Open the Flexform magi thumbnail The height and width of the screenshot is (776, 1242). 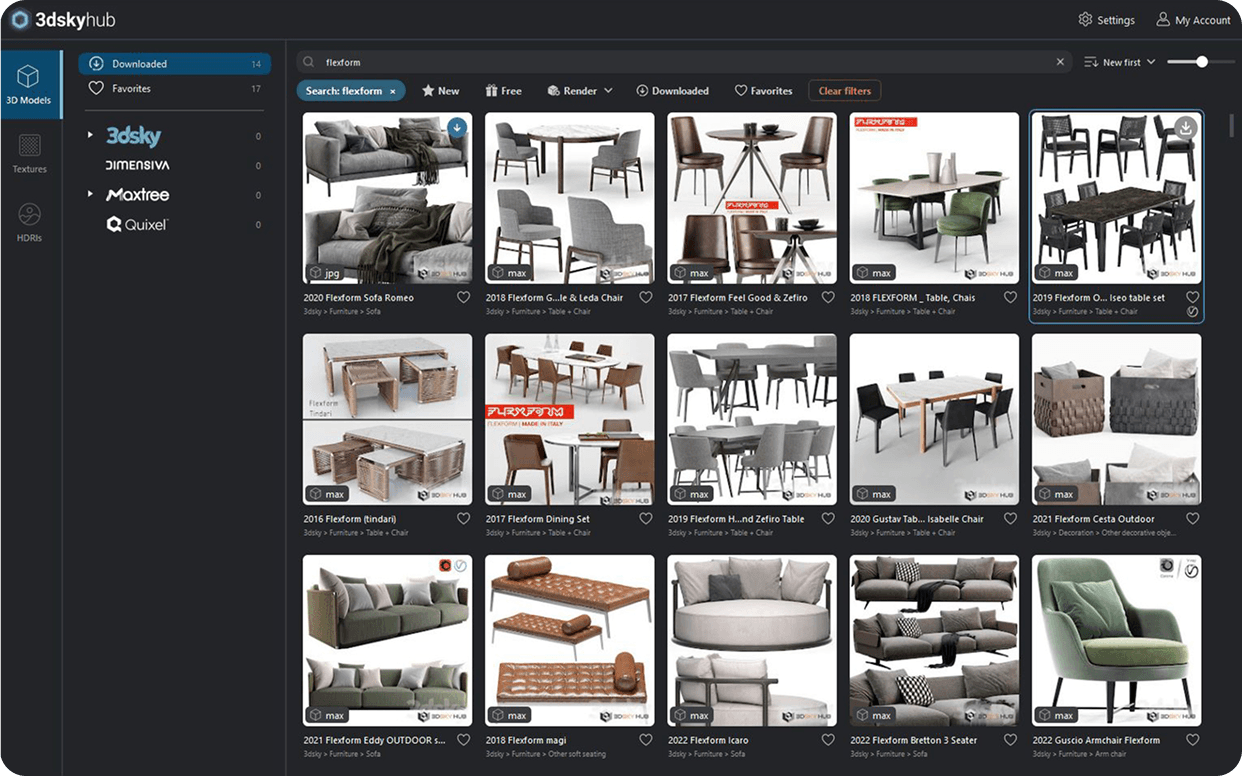pos(570,640)
